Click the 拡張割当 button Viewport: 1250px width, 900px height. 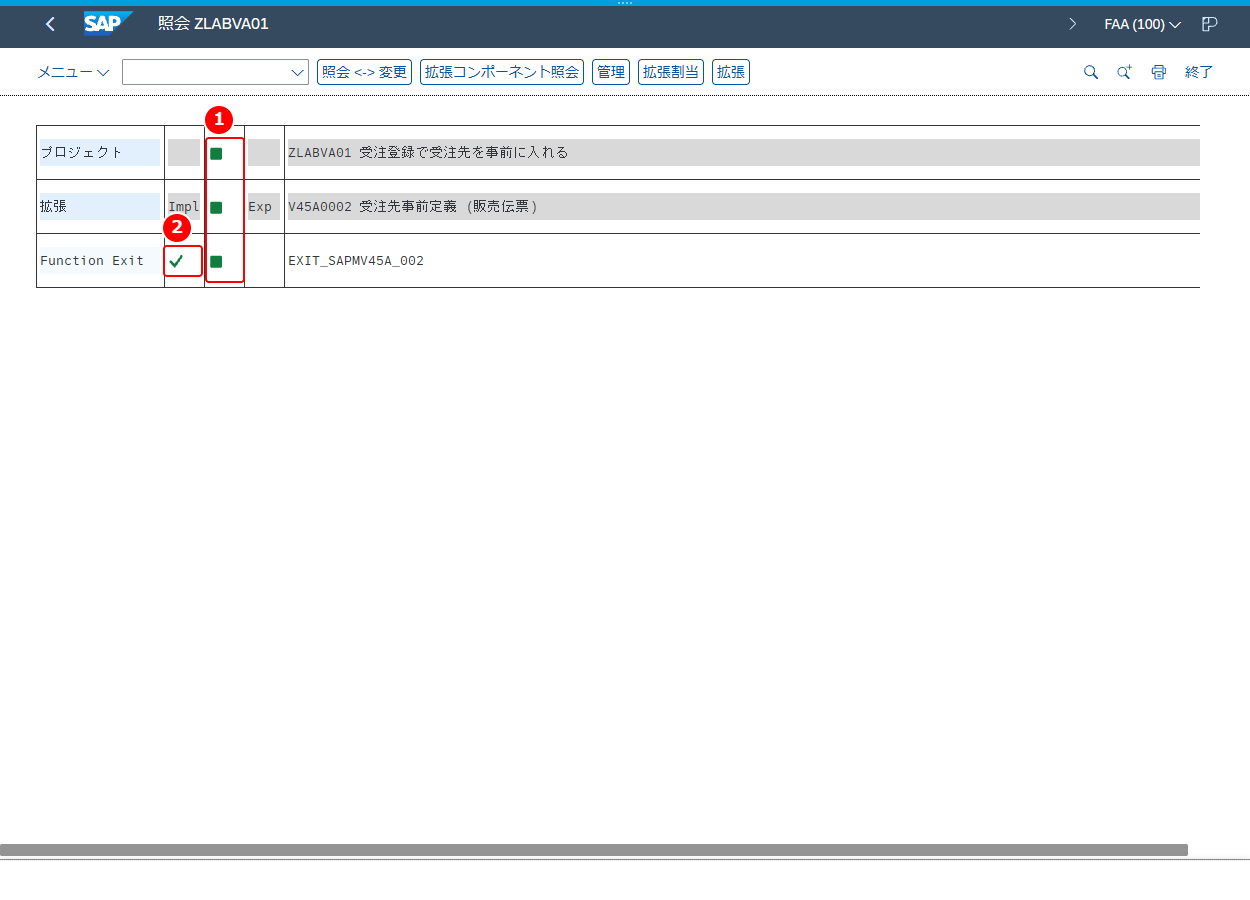tap(671, 72)
